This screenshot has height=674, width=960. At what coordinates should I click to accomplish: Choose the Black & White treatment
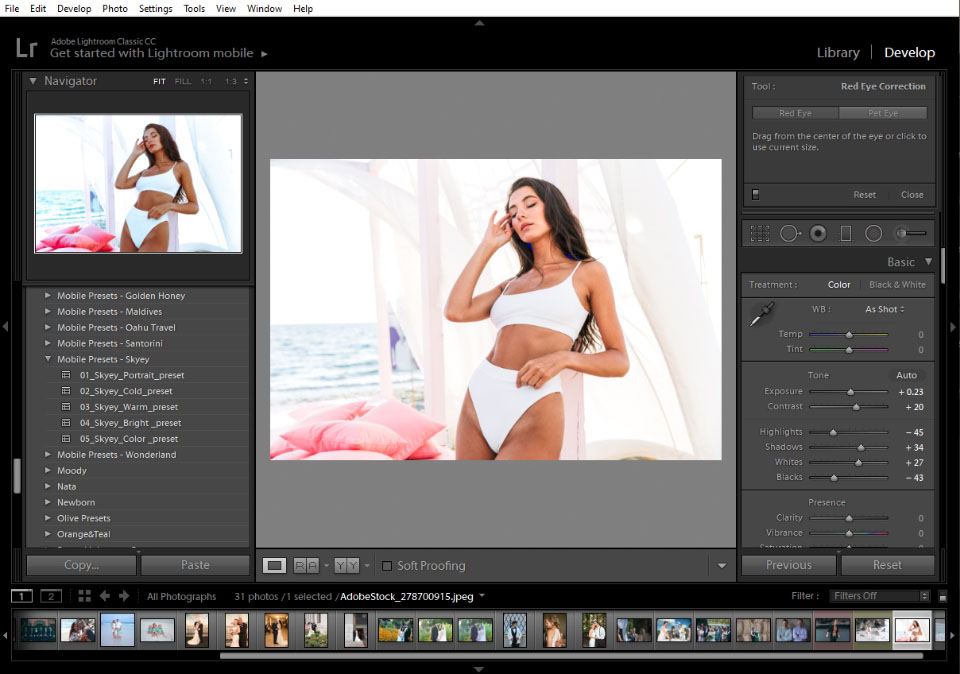(x=897, y=285)
